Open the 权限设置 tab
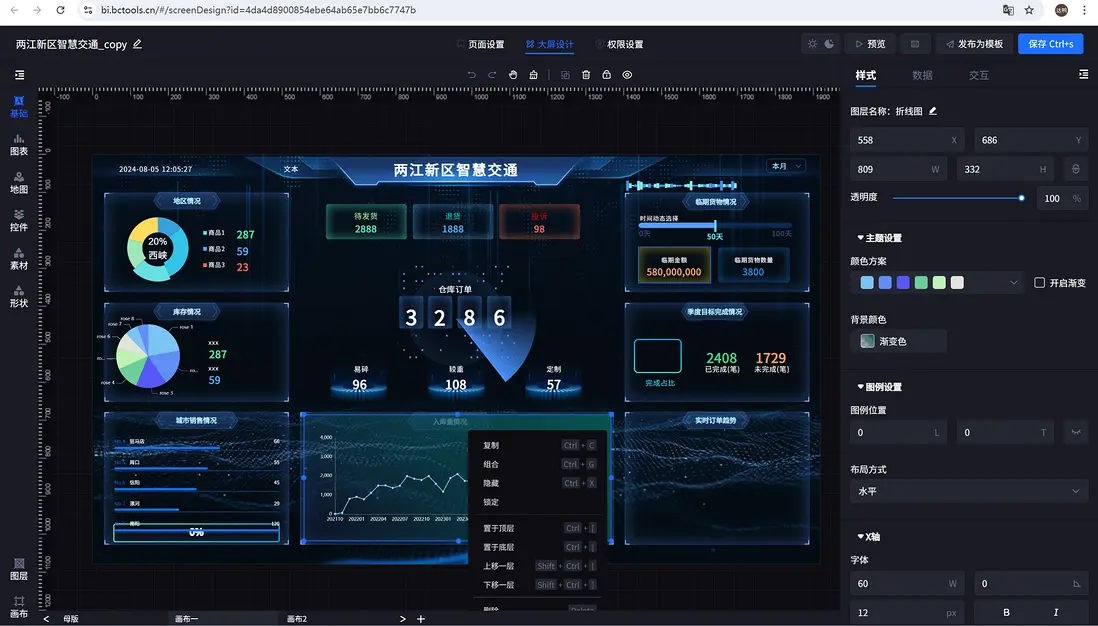The image size is (1098, 626). pos(619,44)
